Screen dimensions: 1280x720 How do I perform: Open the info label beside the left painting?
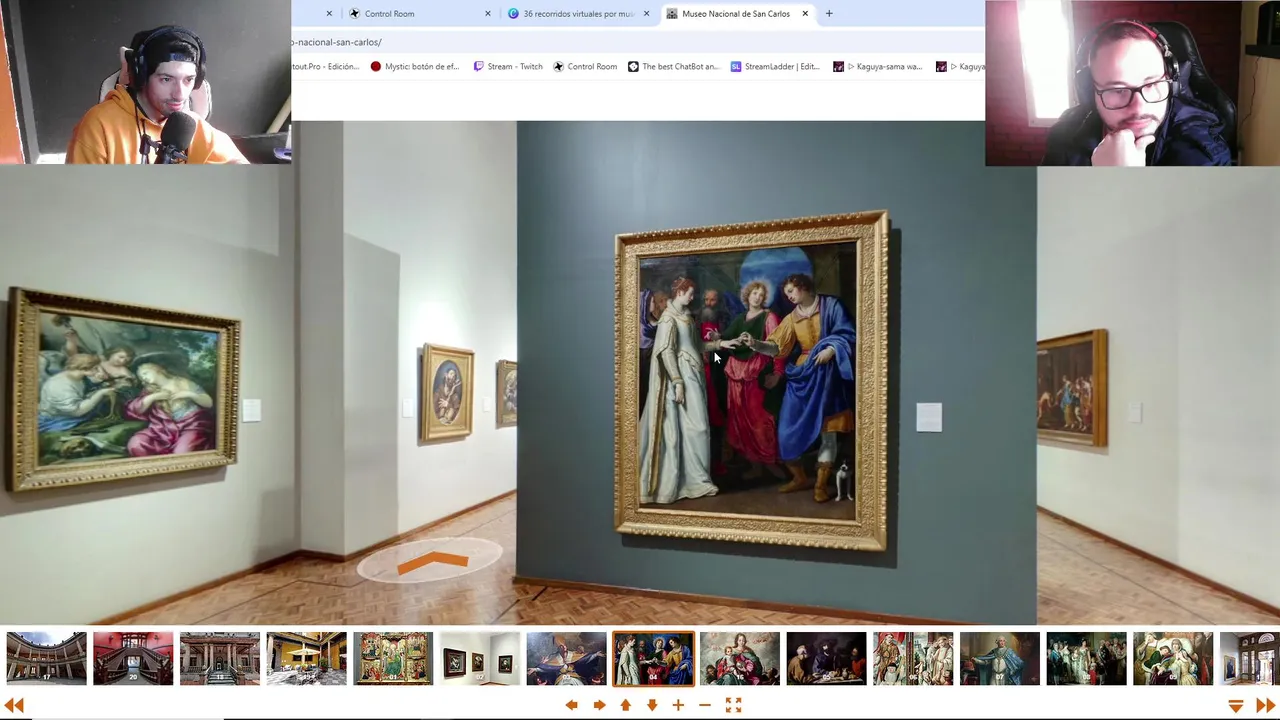pyautogui.click(x=251, y=409)
